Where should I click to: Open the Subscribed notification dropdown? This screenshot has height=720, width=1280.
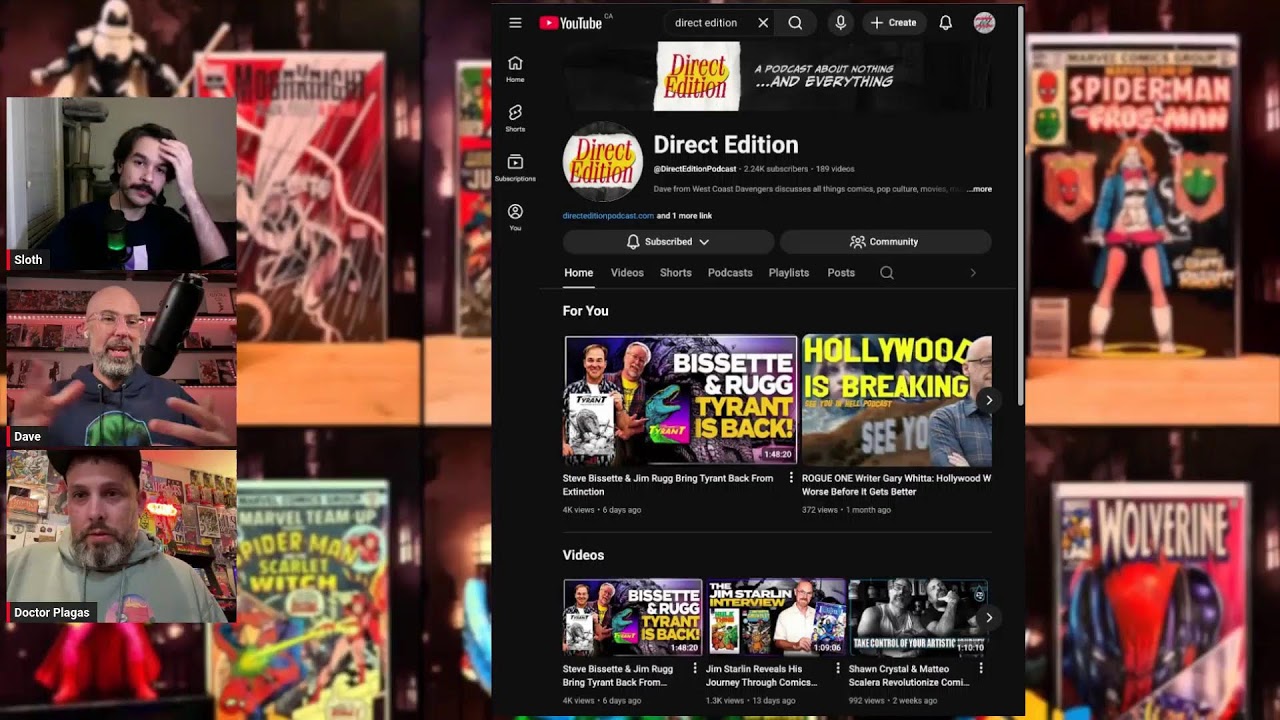[668, 242]
